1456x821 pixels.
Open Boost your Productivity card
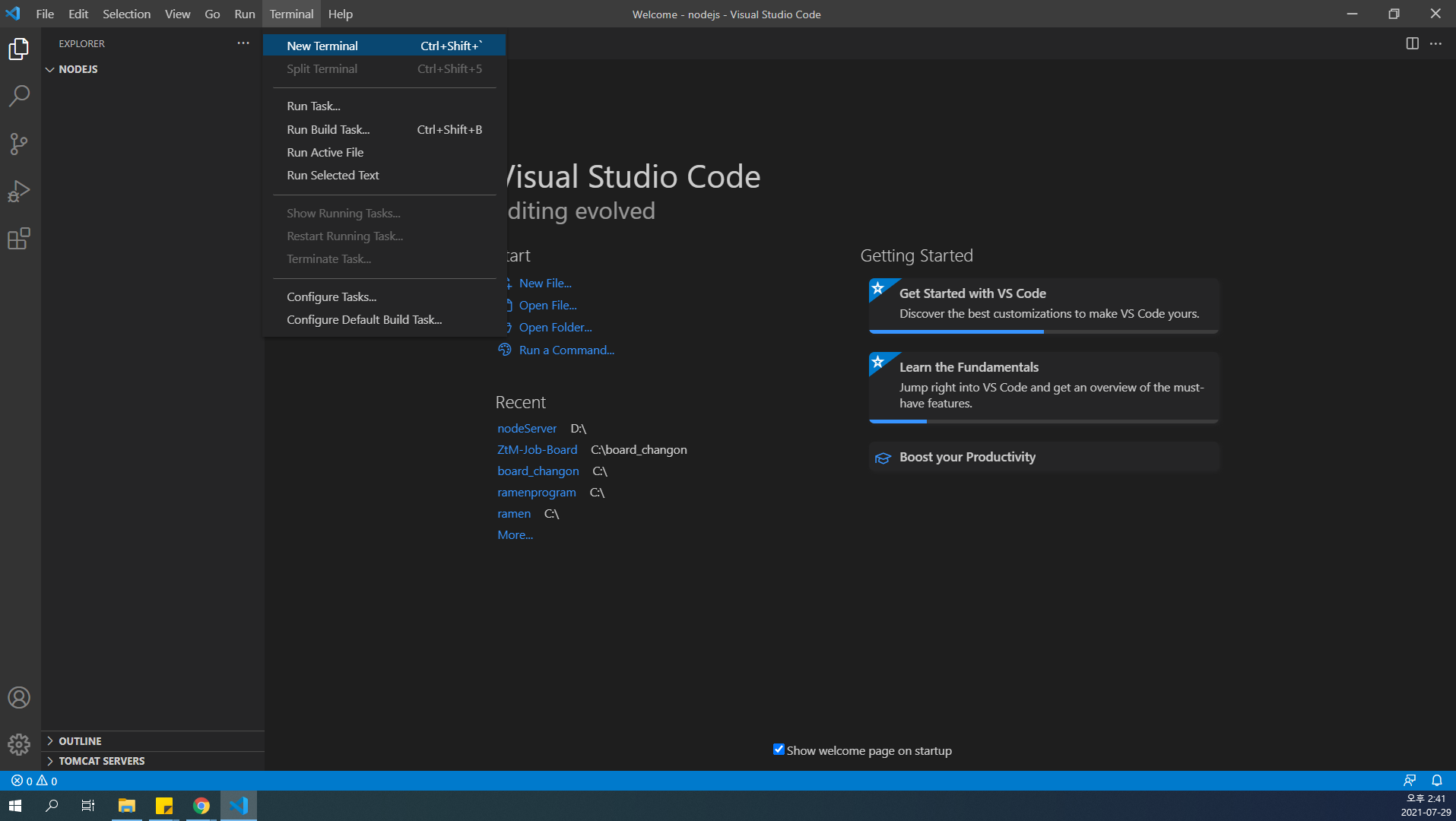1043,457
